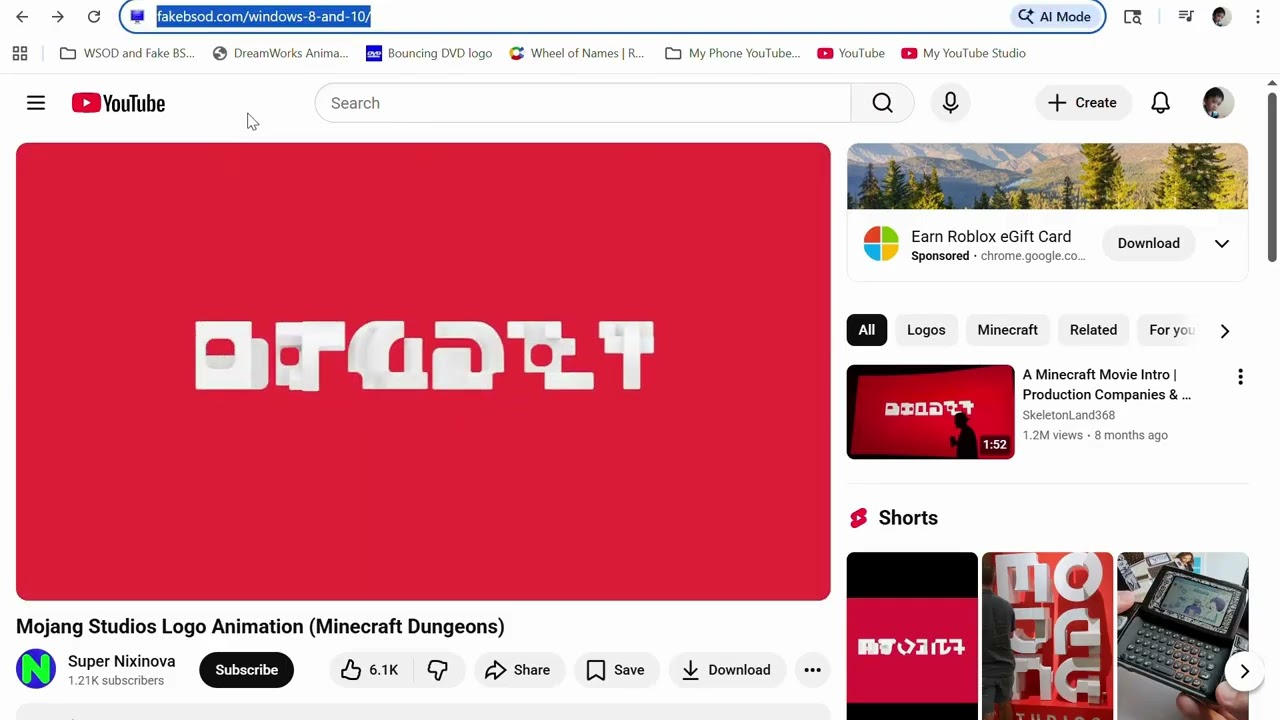Show more filter chips with right arrow
The image size is (1280, 720).
pos(1225,330)
